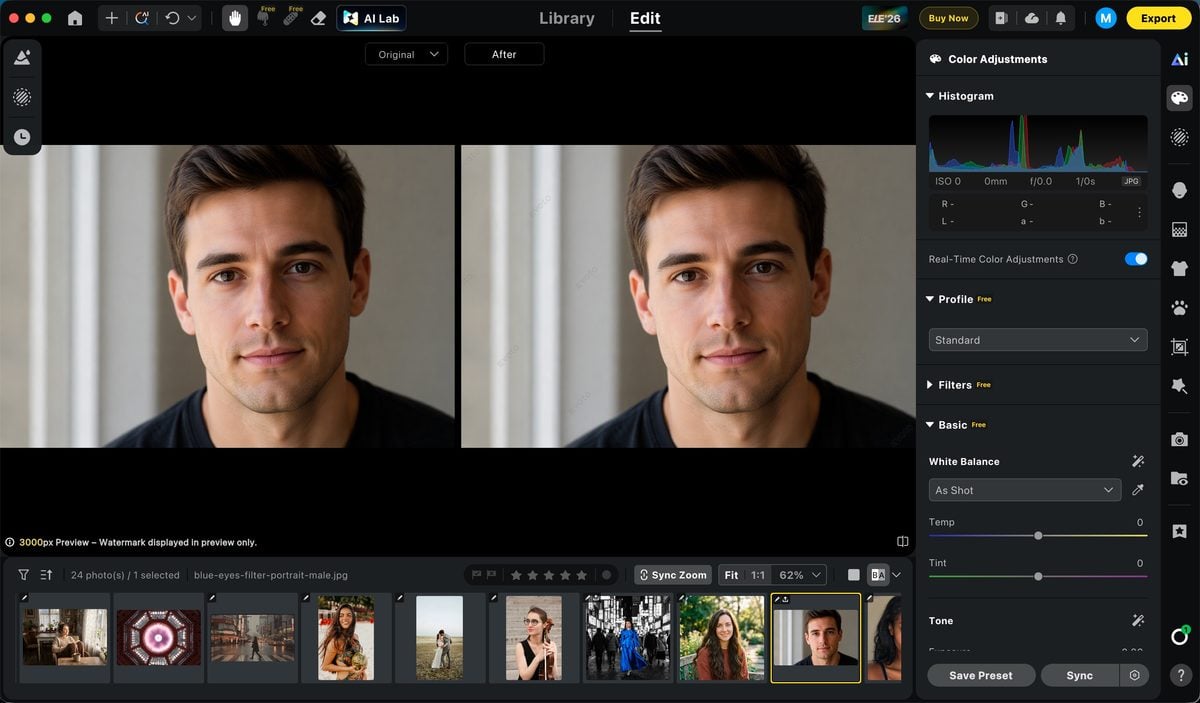1200x703 pixels.
Task: Open the AI tools panel icon
Action: click(x=1179, y=59)
